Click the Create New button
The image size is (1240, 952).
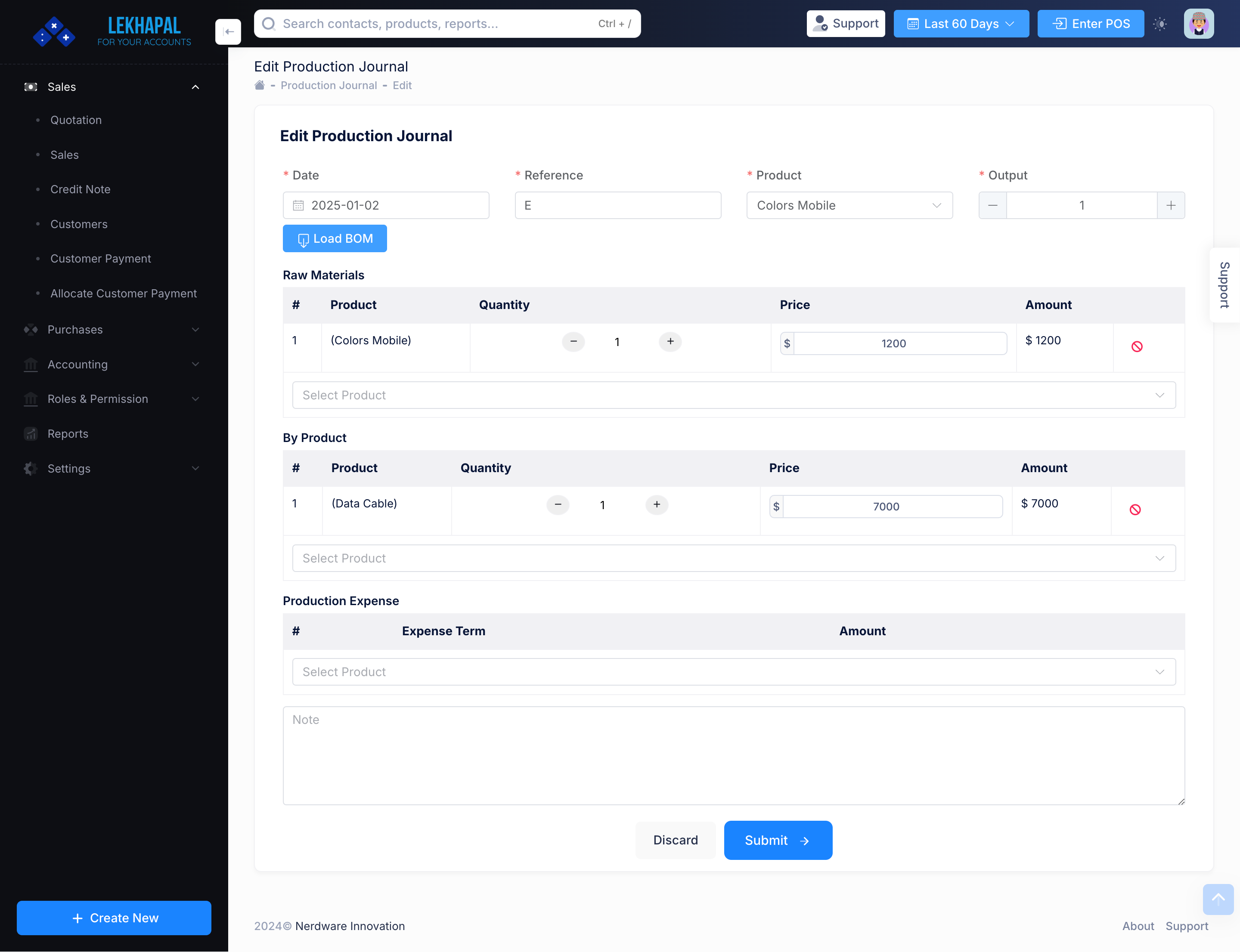tap(114, 918)
